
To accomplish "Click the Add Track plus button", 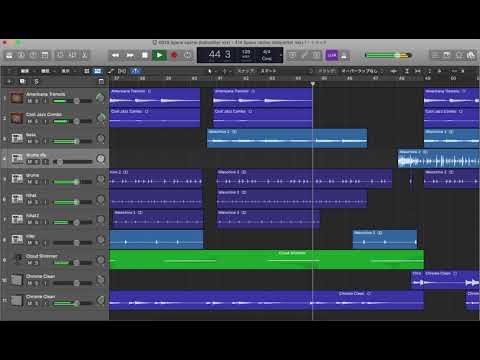I will pos(9,81).
